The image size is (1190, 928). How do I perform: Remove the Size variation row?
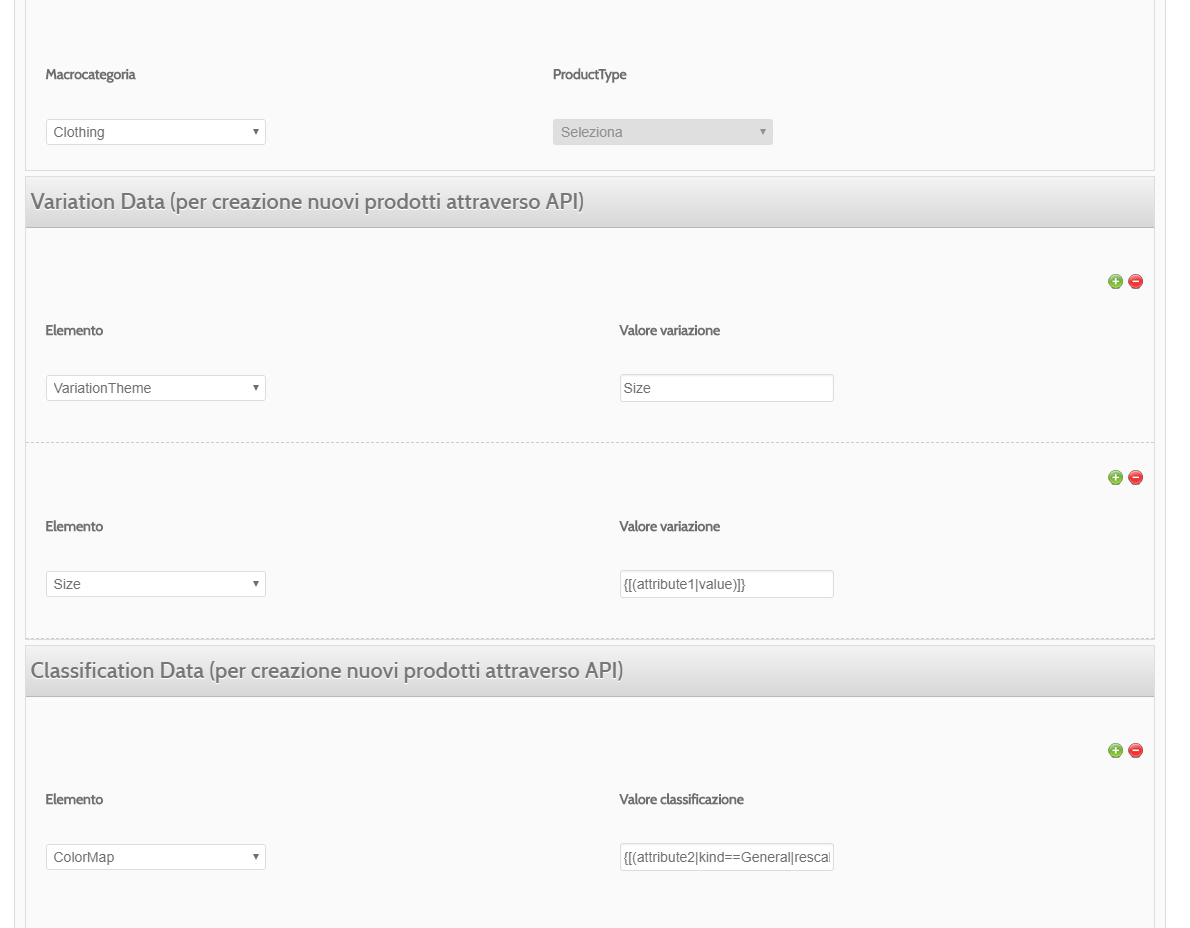pyautogui.click(x=1135, y=477)
